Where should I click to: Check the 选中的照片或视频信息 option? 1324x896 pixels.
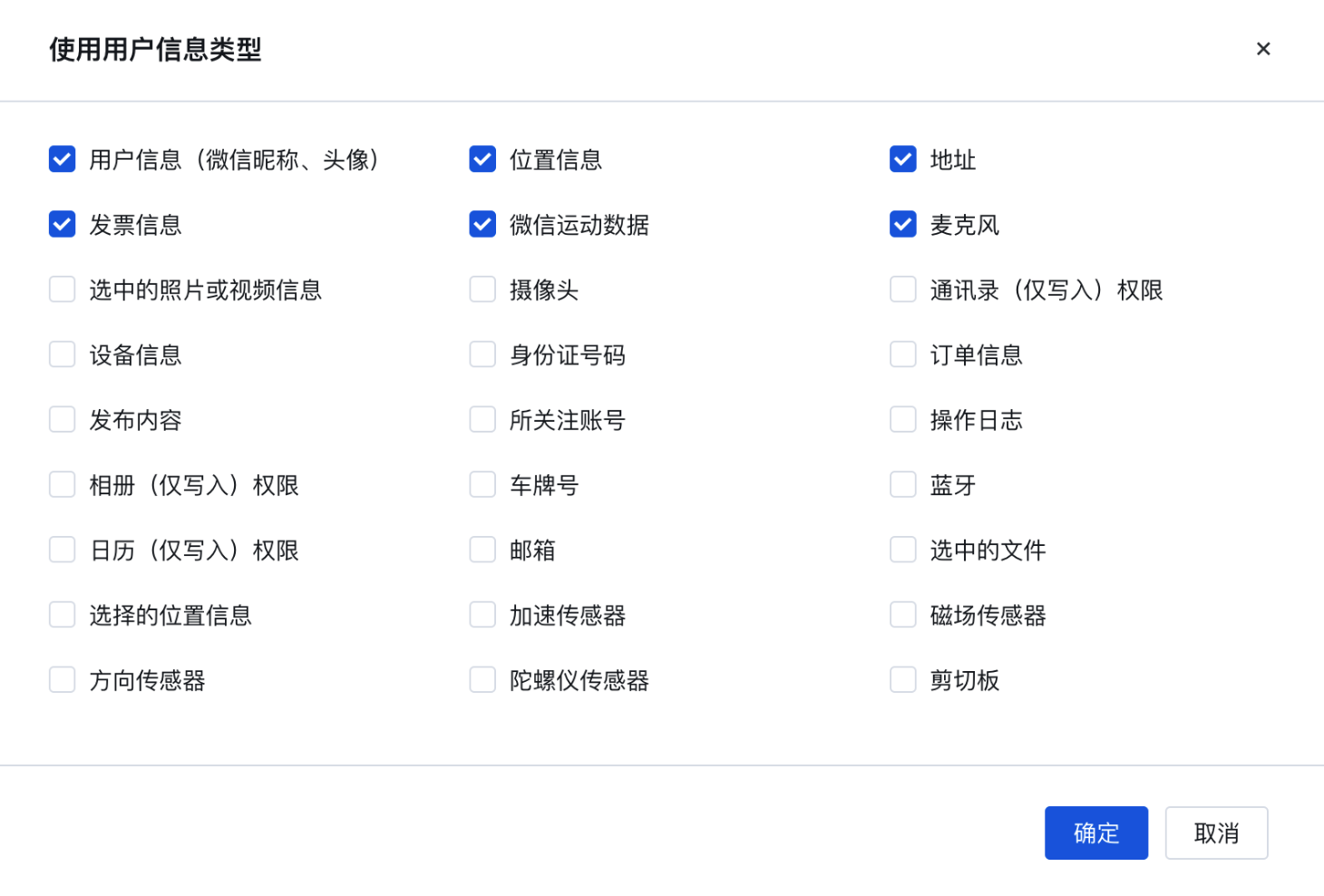coord(62,289)
